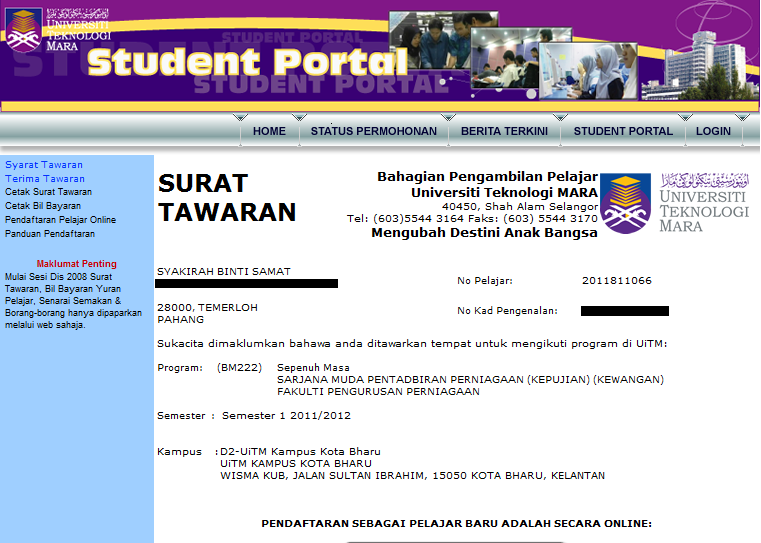The image size is (761, 543).
Task: Click the Sepenuh Masa text
Action: pos(313,368)
